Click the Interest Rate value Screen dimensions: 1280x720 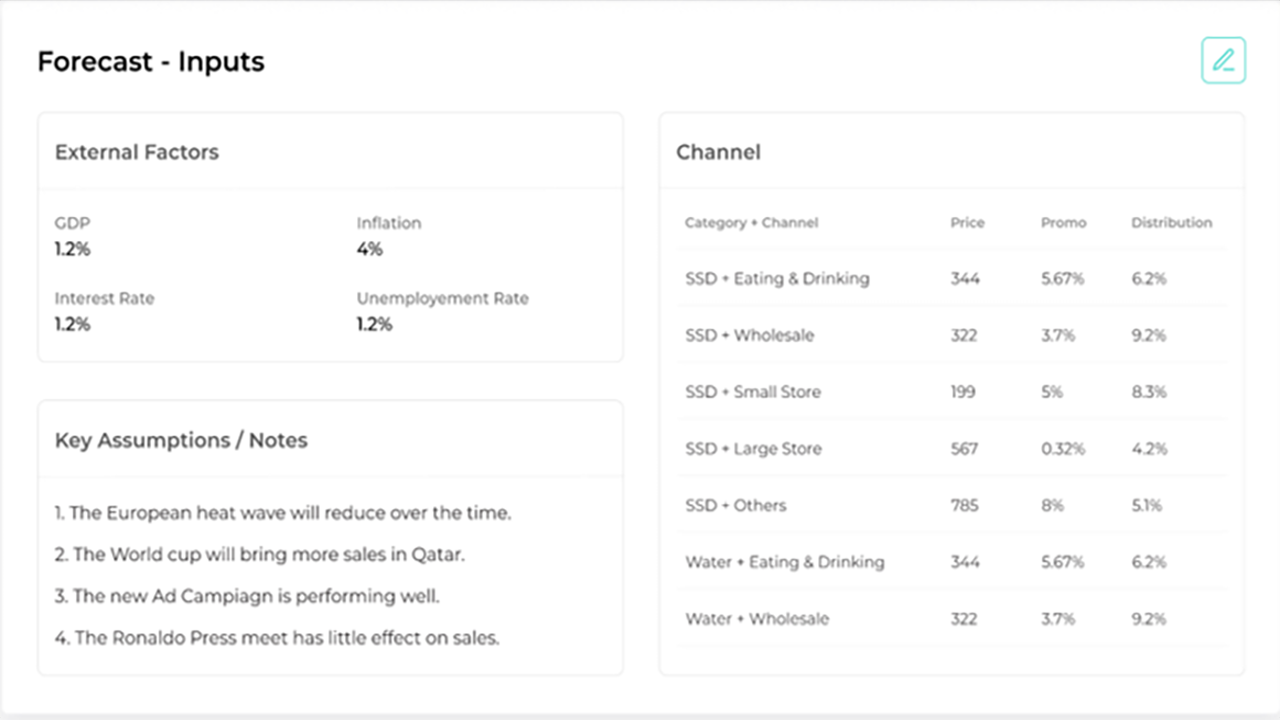coord(72,324)
